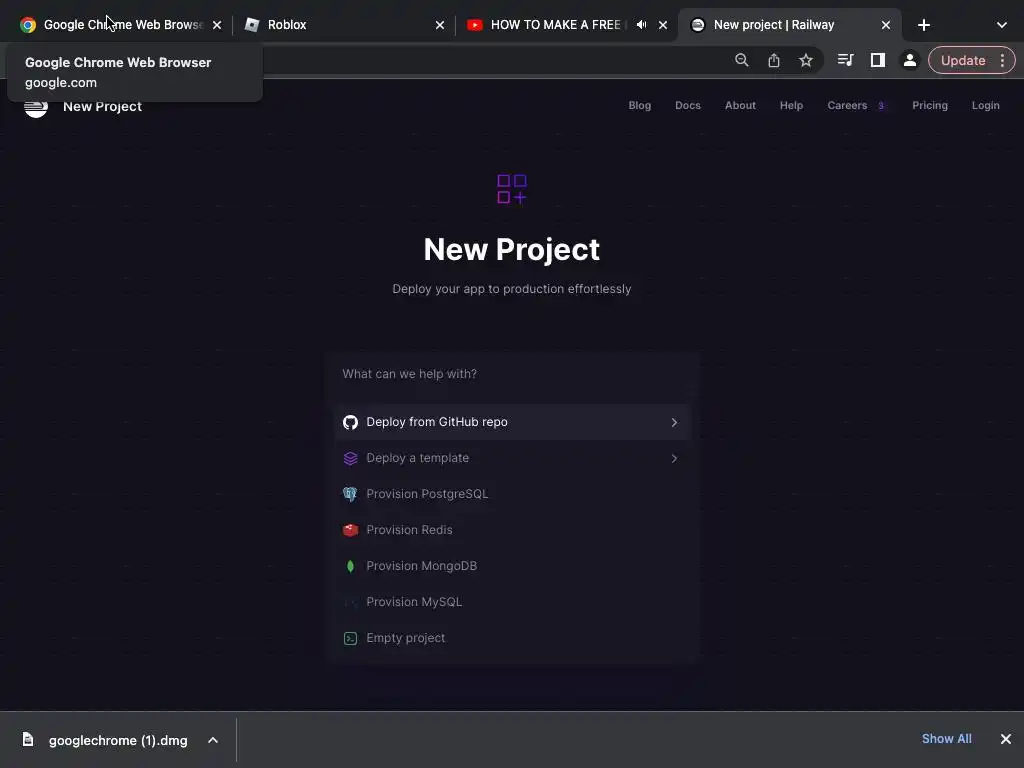This screenshot has height=768, width=1024.
Task: Open the Chrome profile avatar icon
Action: pyautogui.click(x=910, y=60)
